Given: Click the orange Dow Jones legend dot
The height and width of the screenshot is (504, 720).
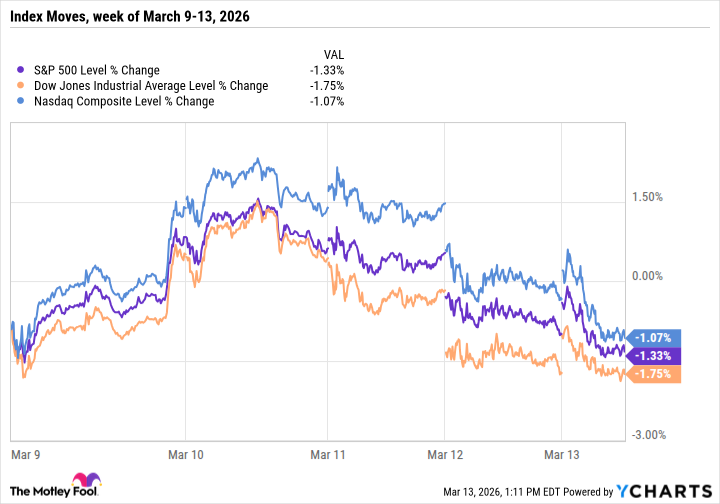Looking at the screenshot, I should coord(22,86).
